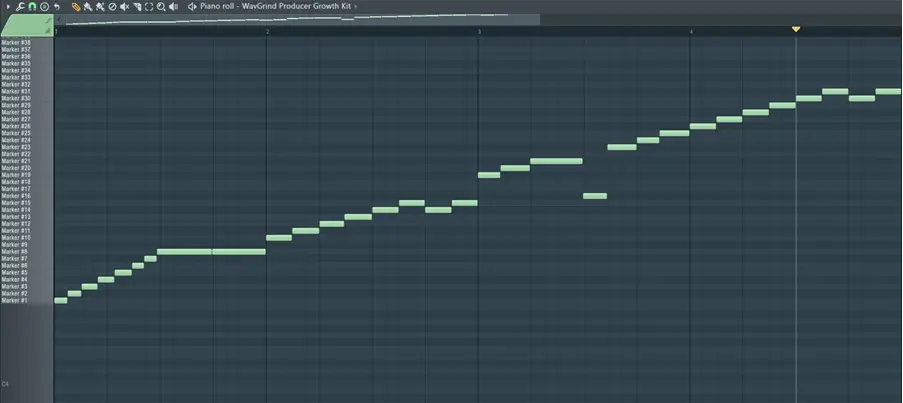Screen dimensions: 903x403
Task: Open the wrench Tools menu
Action: click(20, 6)
